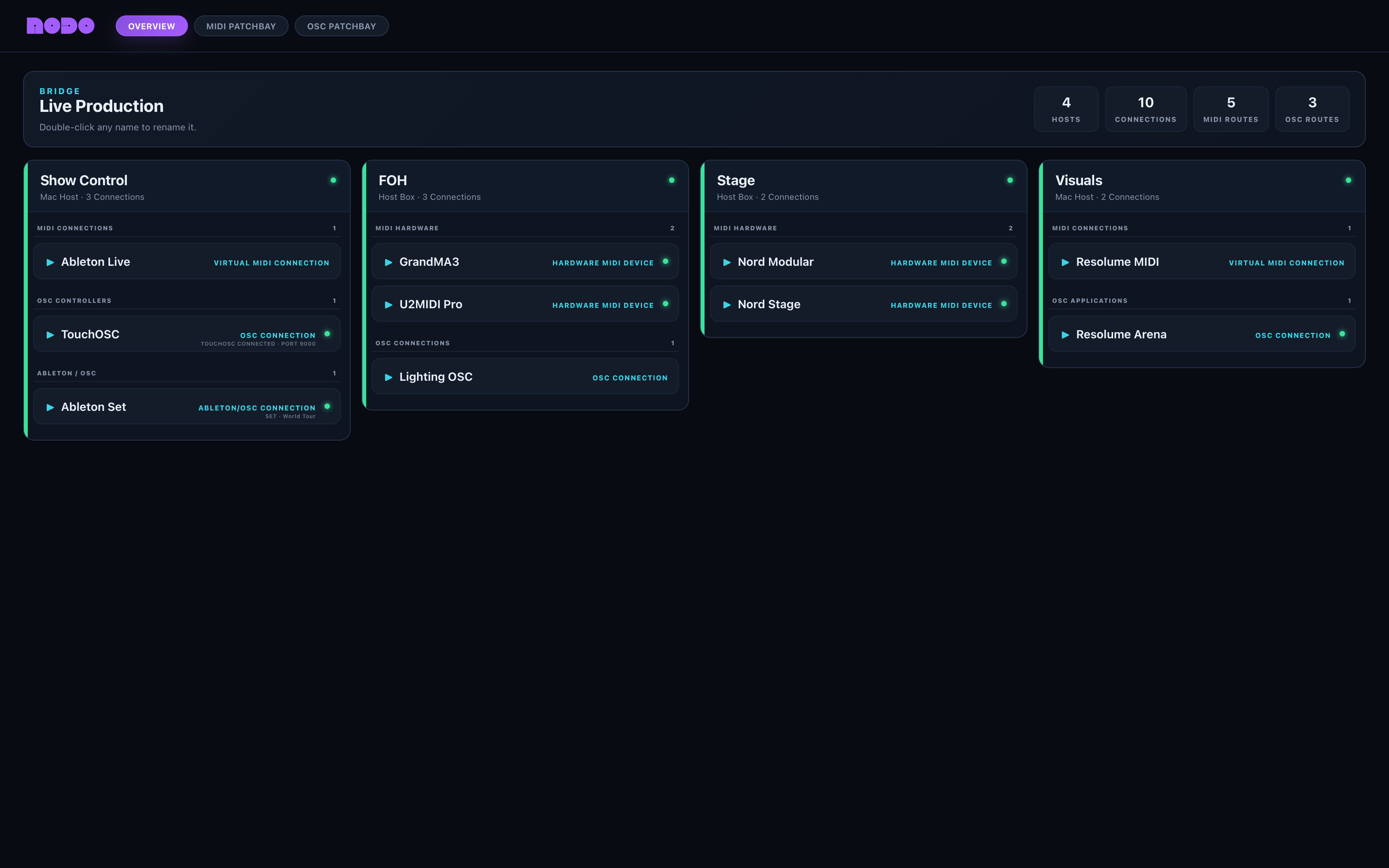1389x868 pixels.
Task: Expand the Resolume MIDI row arrow
Action: click(1065, 262)
